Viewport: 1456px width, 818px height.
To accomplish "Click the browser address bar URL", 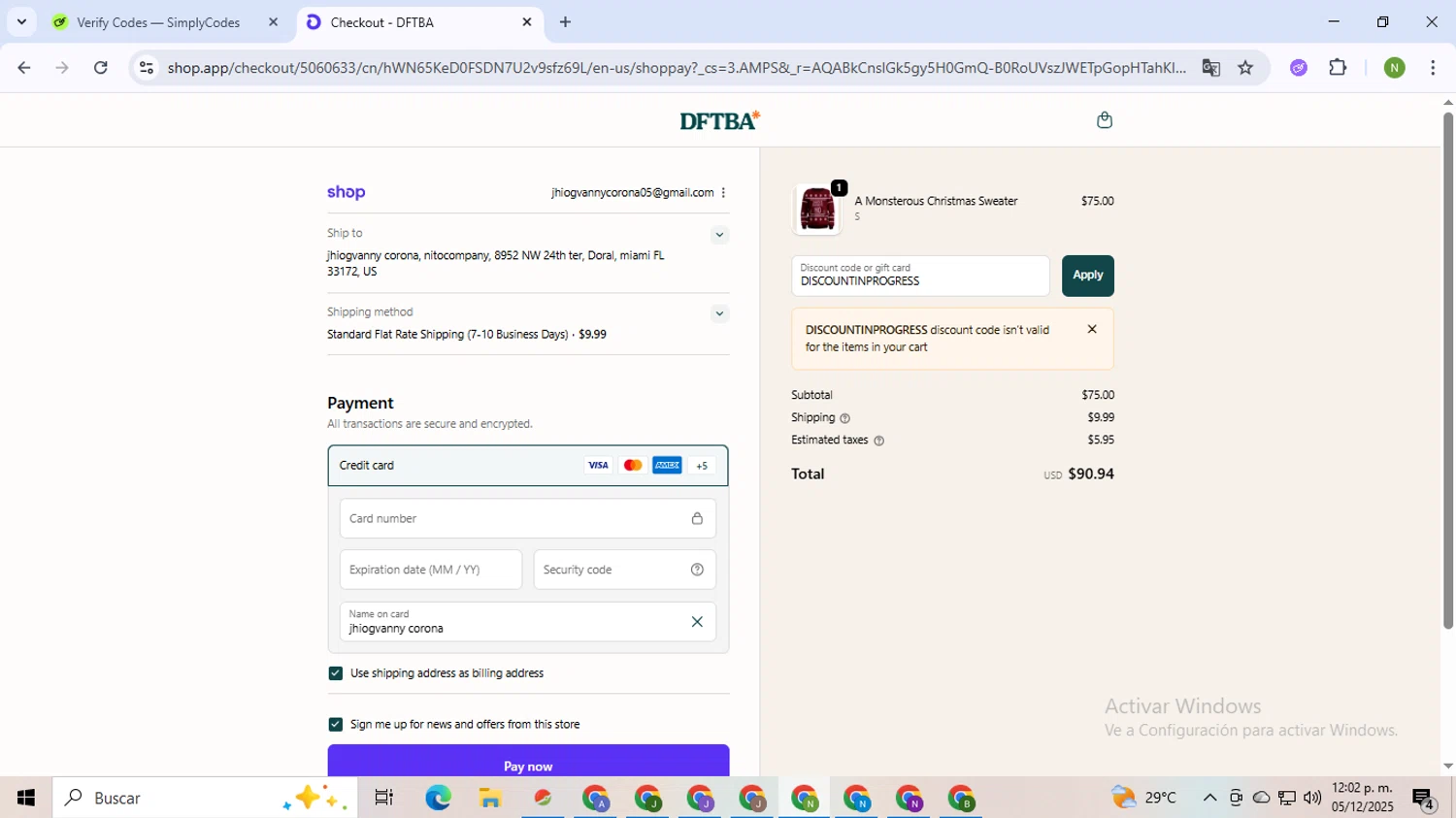I will [677, 68].
